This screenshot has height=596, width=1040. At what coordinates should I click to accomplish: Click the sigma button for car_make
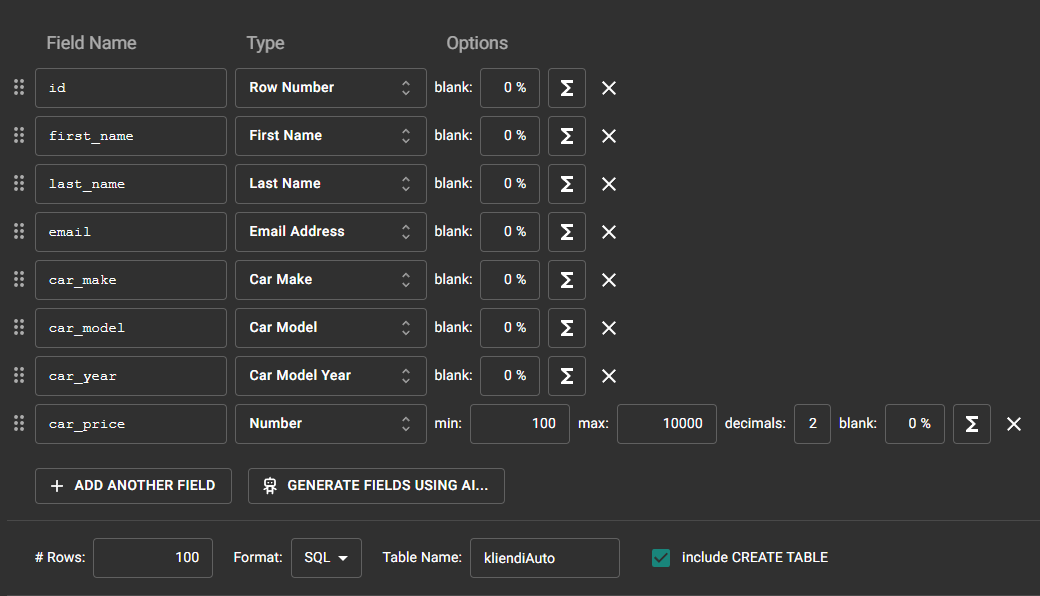tap(567, 280)
